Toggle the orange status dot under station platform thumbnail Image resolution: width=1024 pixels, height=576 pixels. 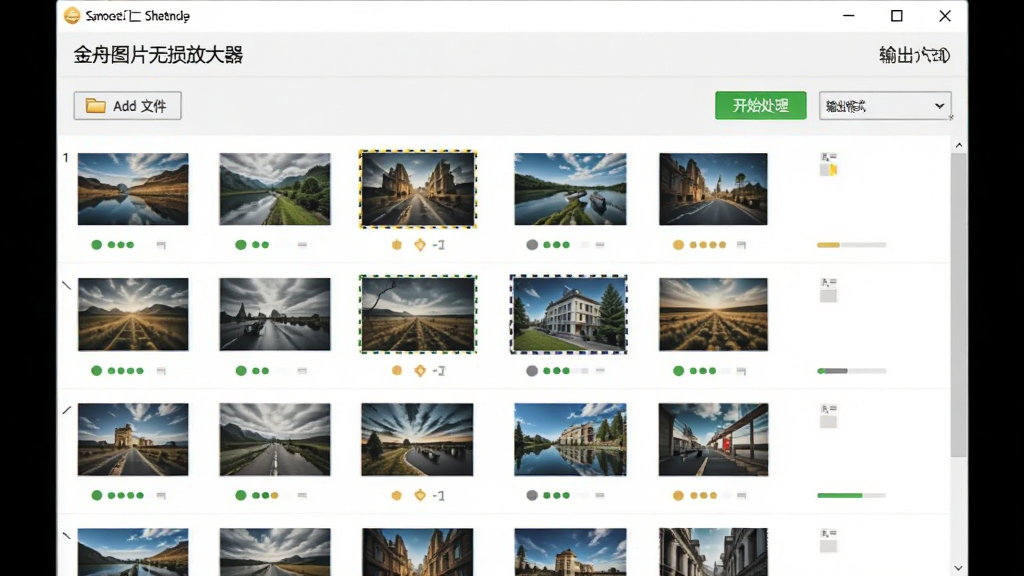click(679, 496)
